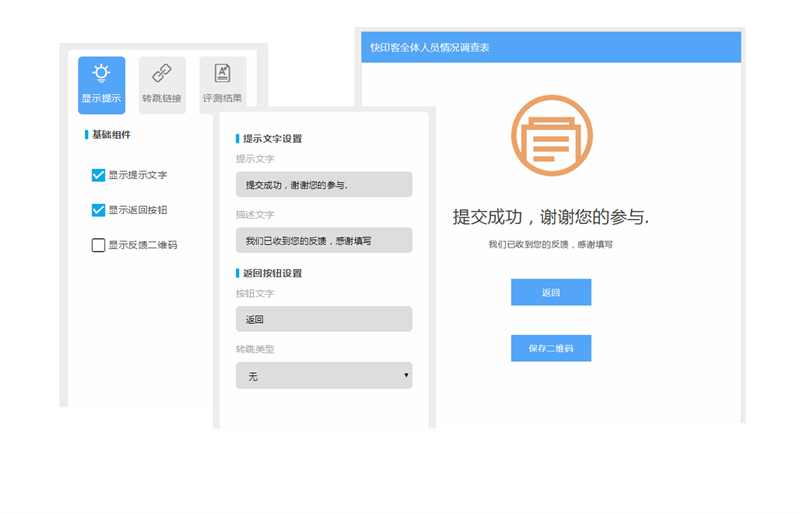Open the 转跳类型 dropdown showing 无

[x=323, y=376]
